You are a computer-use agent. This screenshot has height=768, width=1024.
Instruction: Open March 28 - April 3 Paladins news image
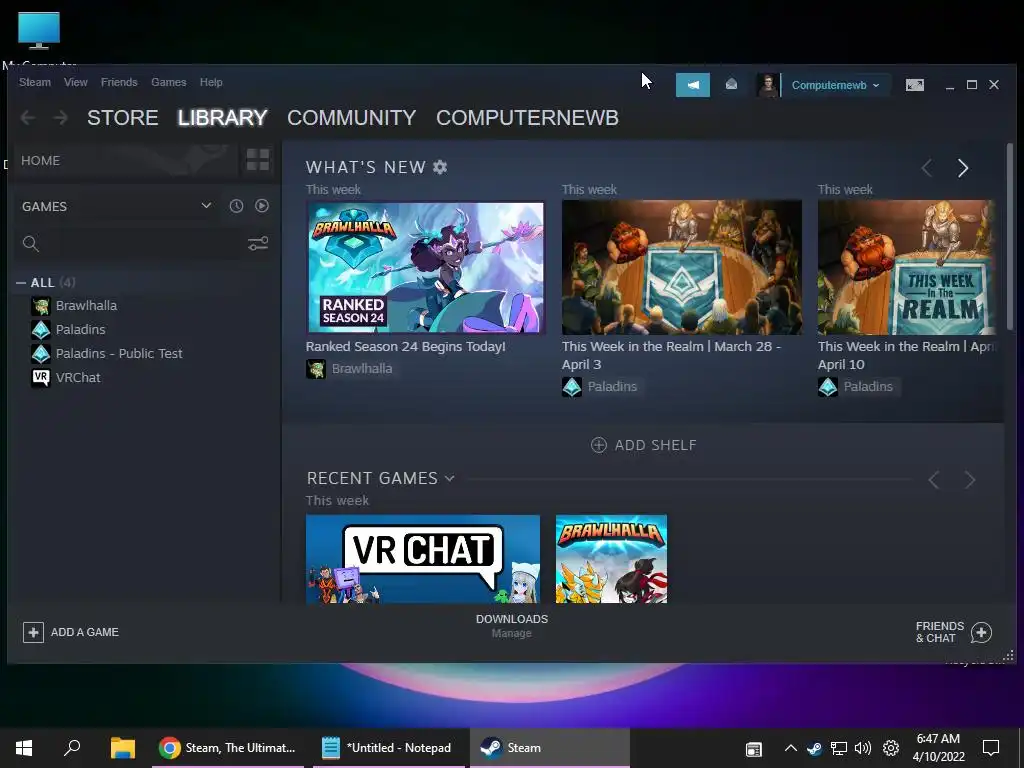[682, 267]
